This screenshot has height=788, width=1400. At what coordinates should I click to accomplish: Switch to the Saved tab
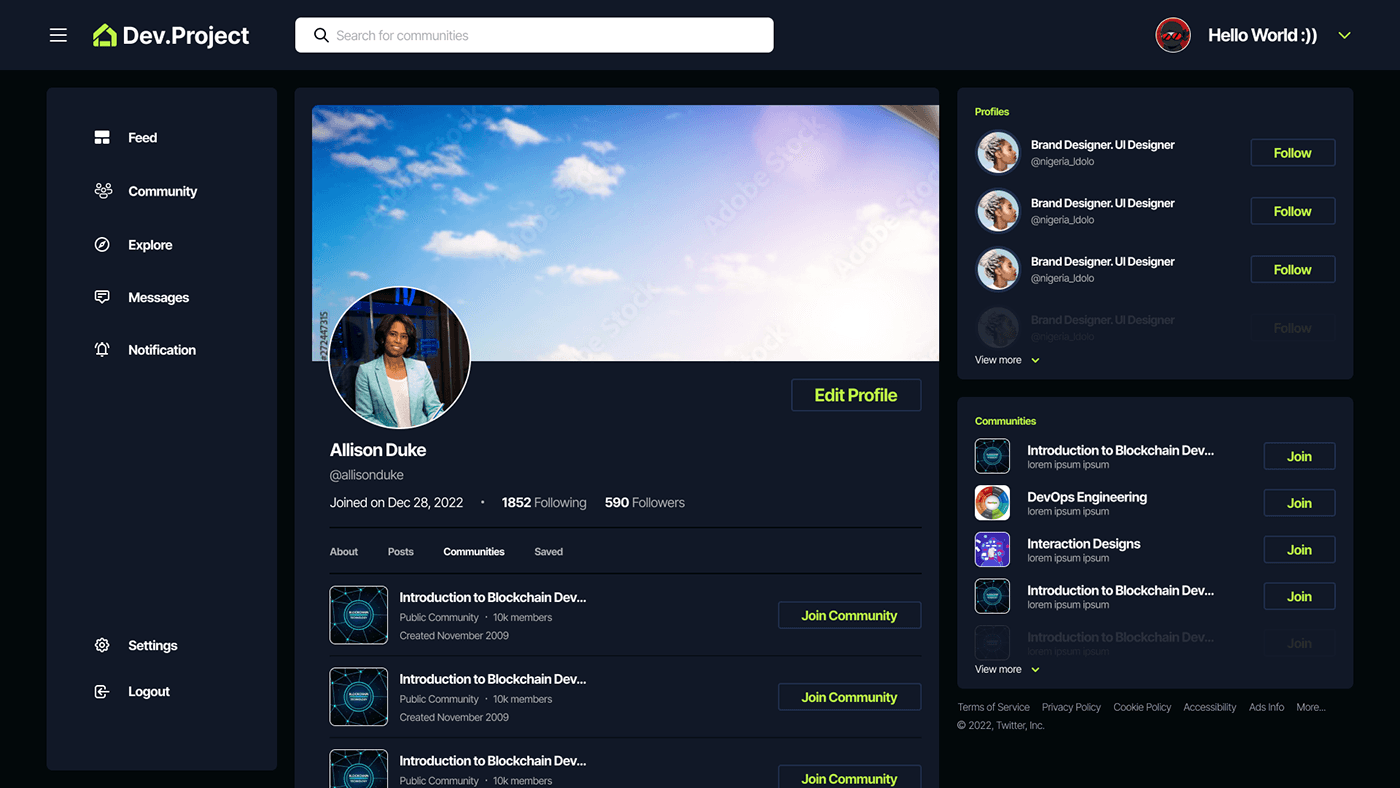pos(548,552)
